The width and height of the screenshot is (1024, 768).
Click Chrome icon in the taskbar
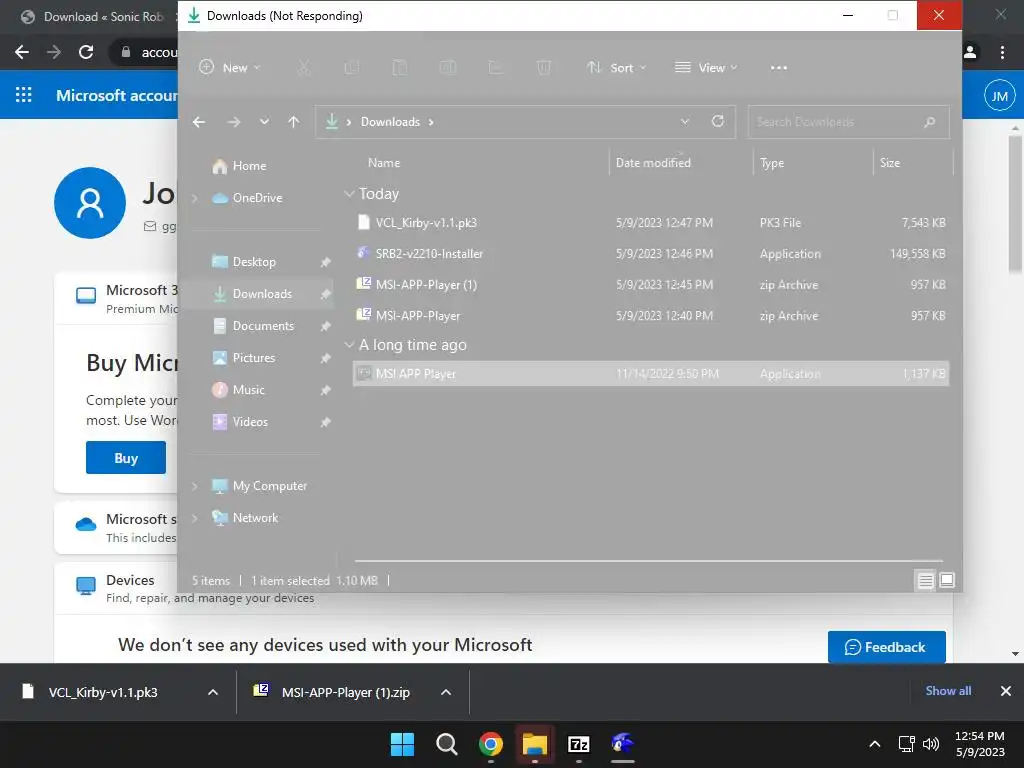(x=490, y=744)
